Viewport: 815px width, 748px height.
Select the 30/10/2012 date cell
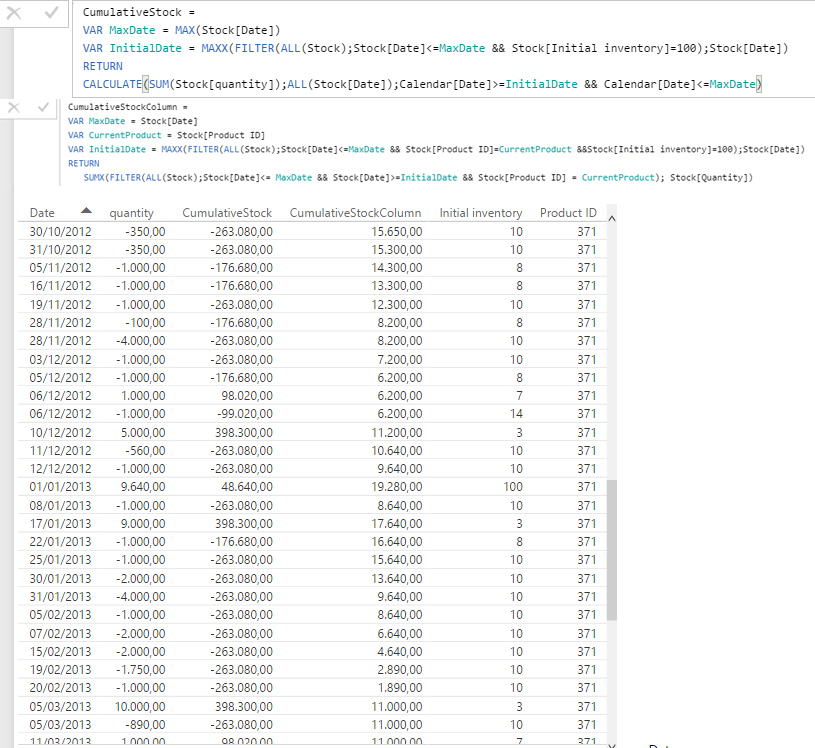coord(60,231)
